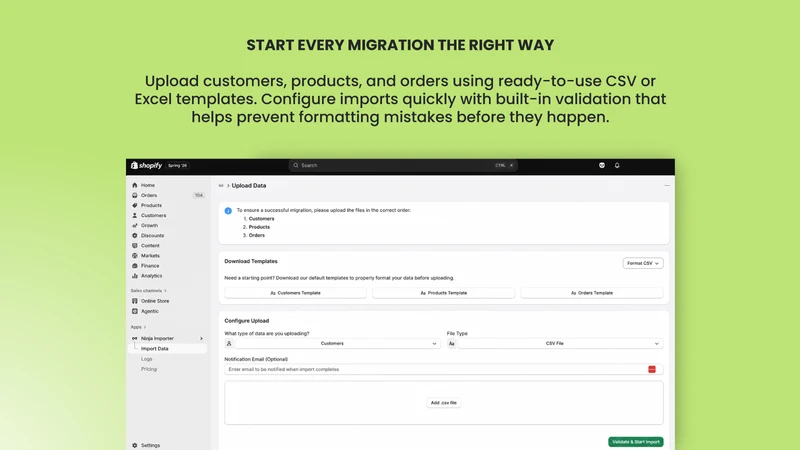
Task: Open Logs under Ninja Importer
Action: (146, 359)
